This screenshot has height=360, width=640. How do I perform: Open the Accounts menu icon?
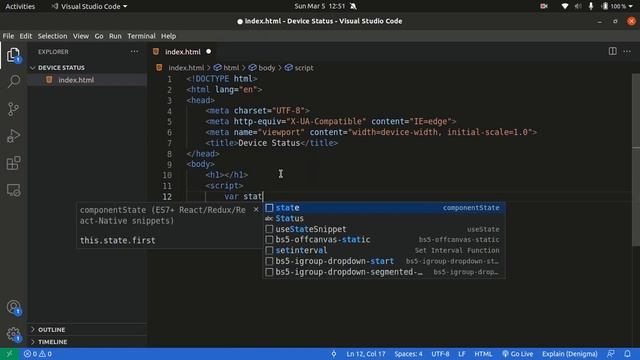pyautogui.click(x=13, y=307)
